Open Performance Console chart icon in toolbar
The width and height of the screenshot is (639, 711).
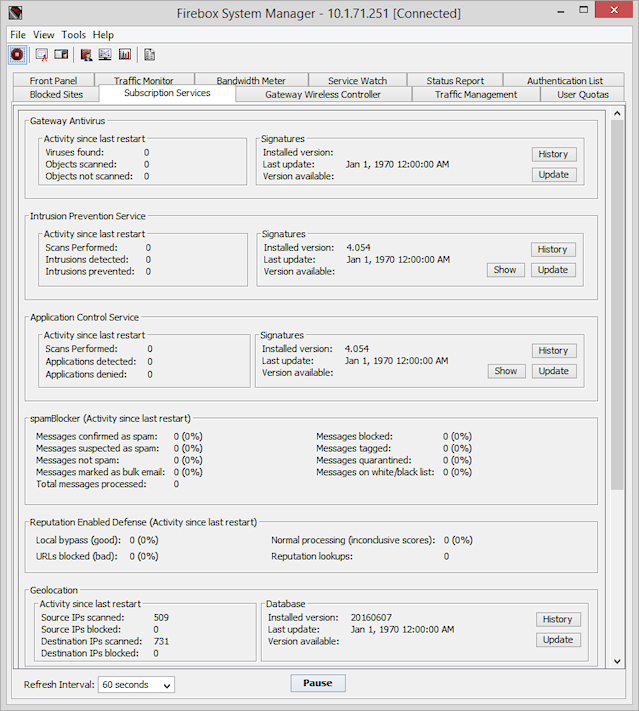pos(124,55)
